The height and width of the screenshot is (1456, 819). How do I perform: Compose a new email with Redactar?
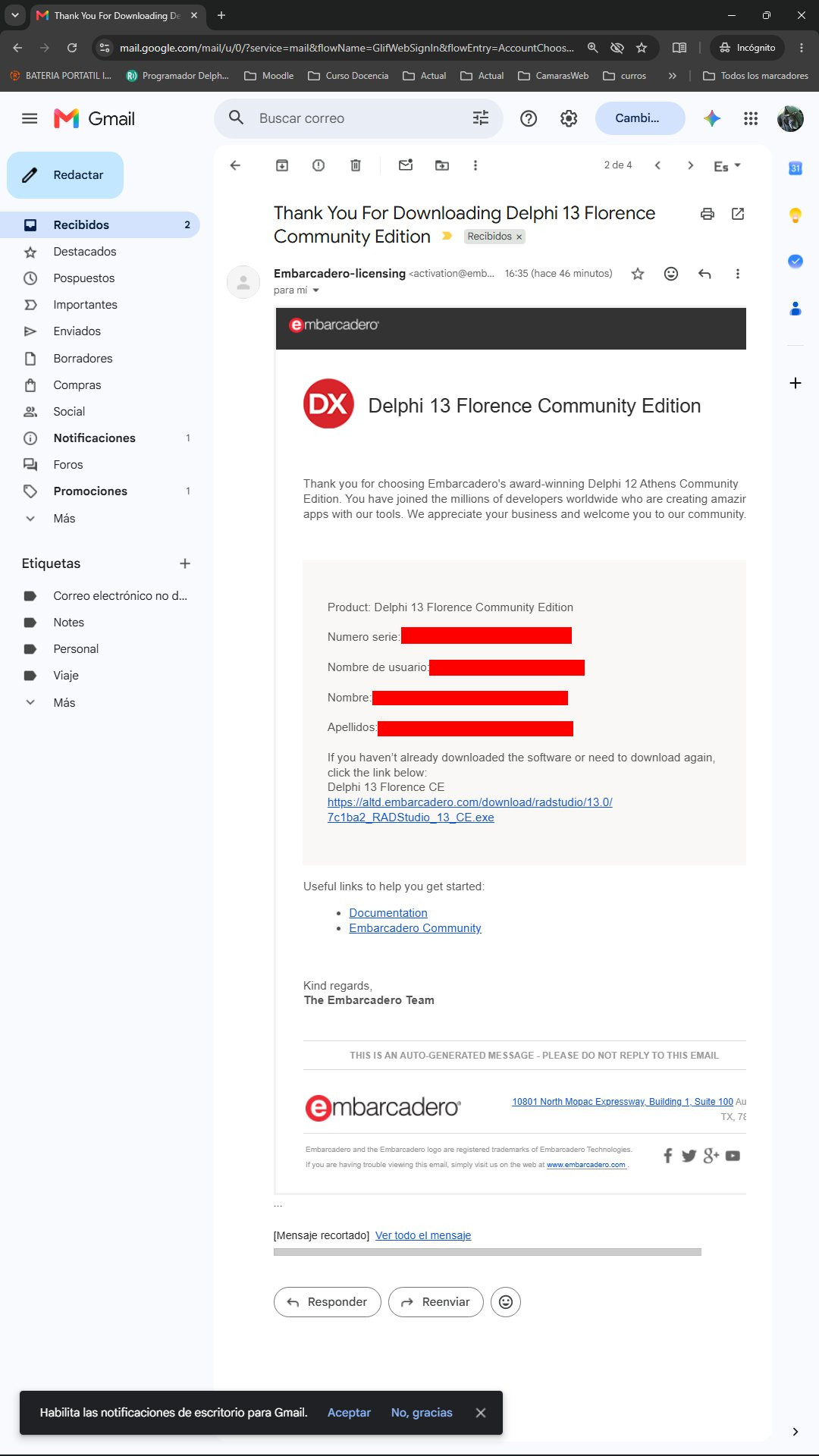(65, 175)
